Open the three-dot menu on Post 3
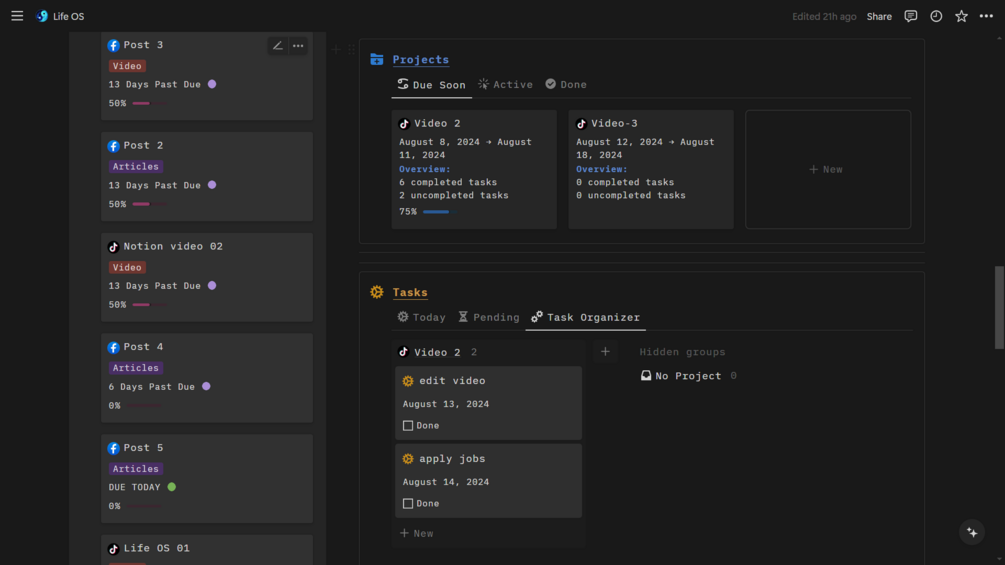1005x565 pixels. [x=298, y=46]
